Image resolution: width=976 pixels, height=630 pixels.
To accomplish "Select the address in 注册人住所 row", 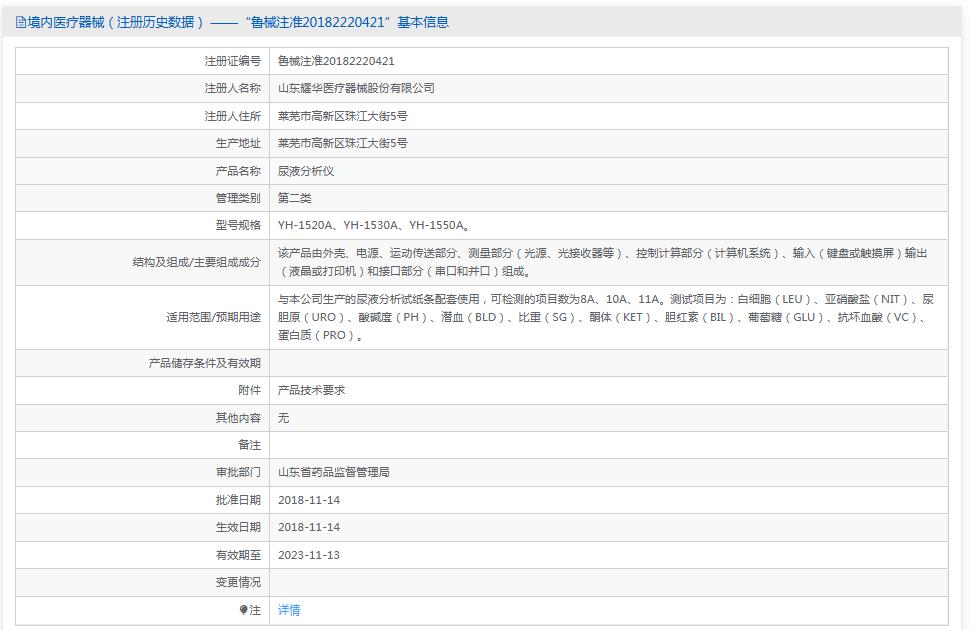I will pos(343,116).
